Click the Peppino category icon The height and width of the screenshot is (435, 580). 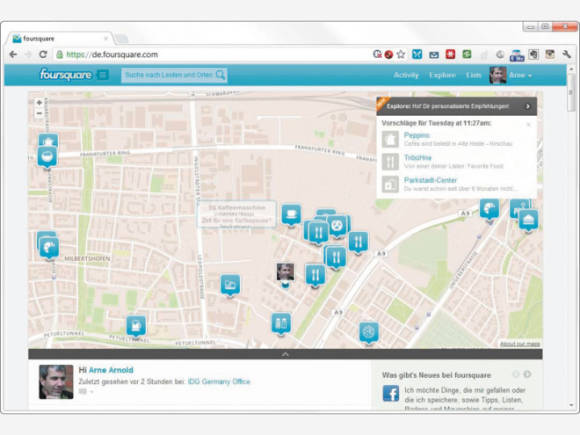pos(390,139)
